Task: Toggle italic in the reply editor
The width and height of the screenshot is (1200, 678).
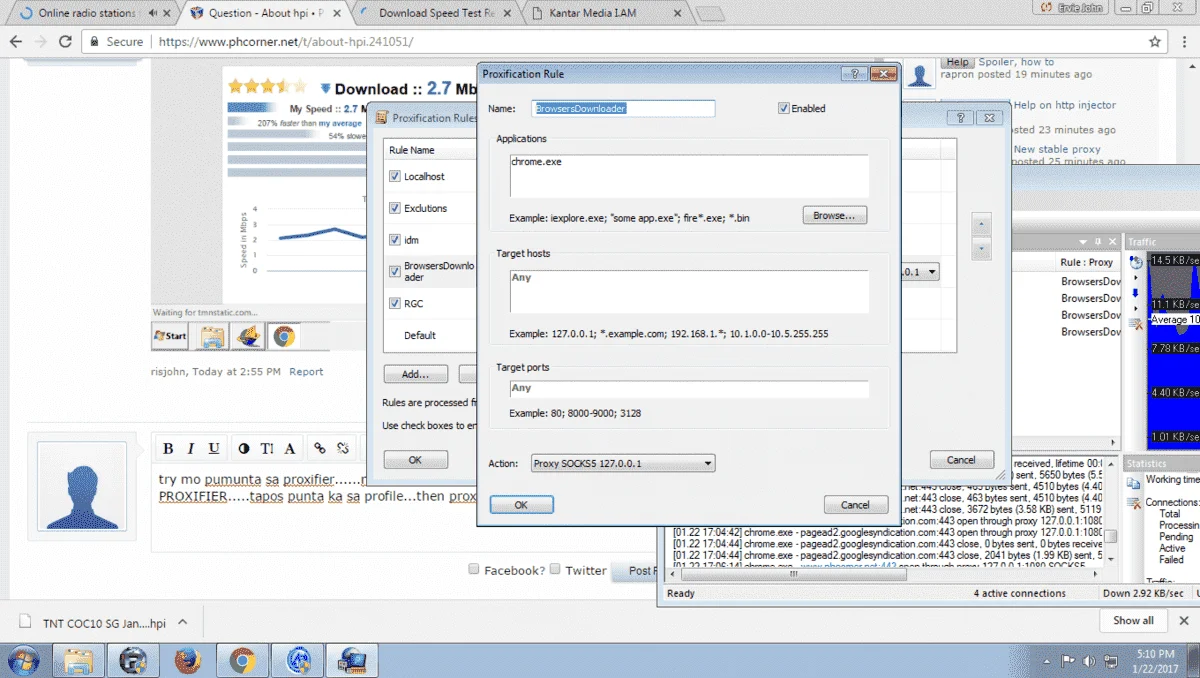Action: [x=192, y=448]
